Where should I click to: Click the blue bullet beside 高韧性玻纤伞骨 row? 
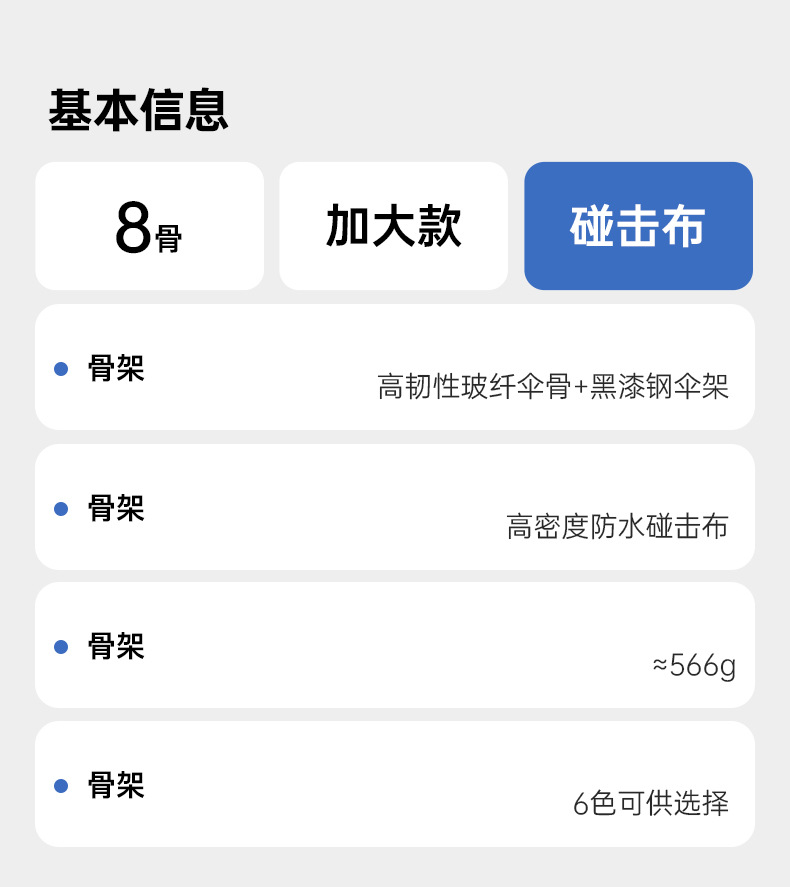pyautogui.click(x=61, y=369)
